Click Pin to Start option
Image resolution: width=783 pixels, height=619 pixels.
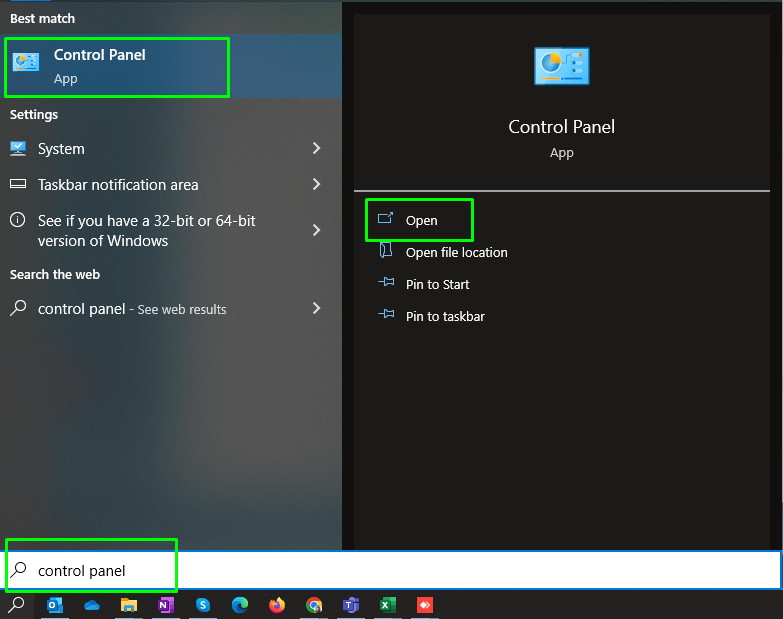437,284
